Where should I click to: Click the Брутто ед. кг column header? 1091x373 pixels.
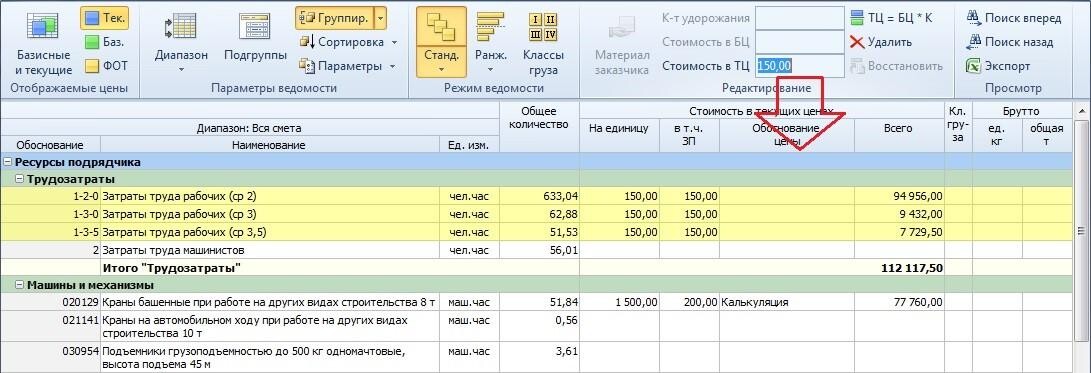997,135
